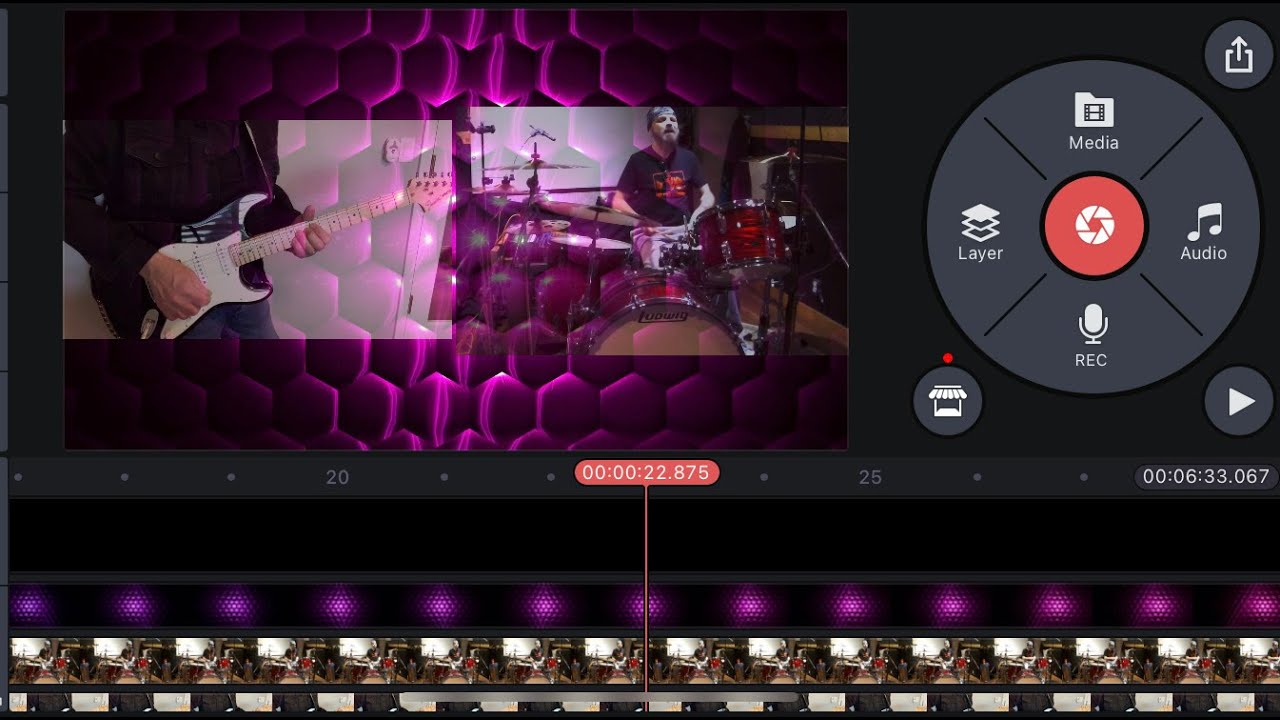Open the Layer menu

pyautogui.click(x=980, y=233)
